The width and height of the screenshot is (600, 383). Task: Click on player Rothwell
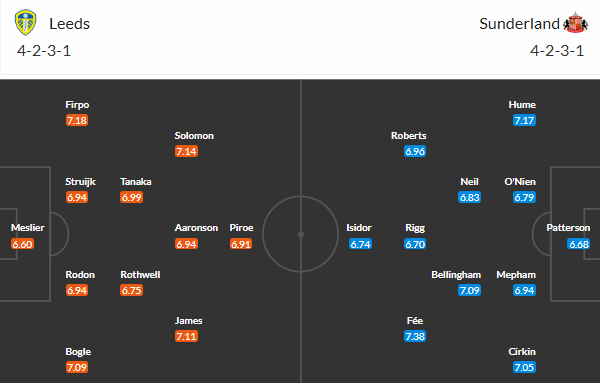click(140, 275)
